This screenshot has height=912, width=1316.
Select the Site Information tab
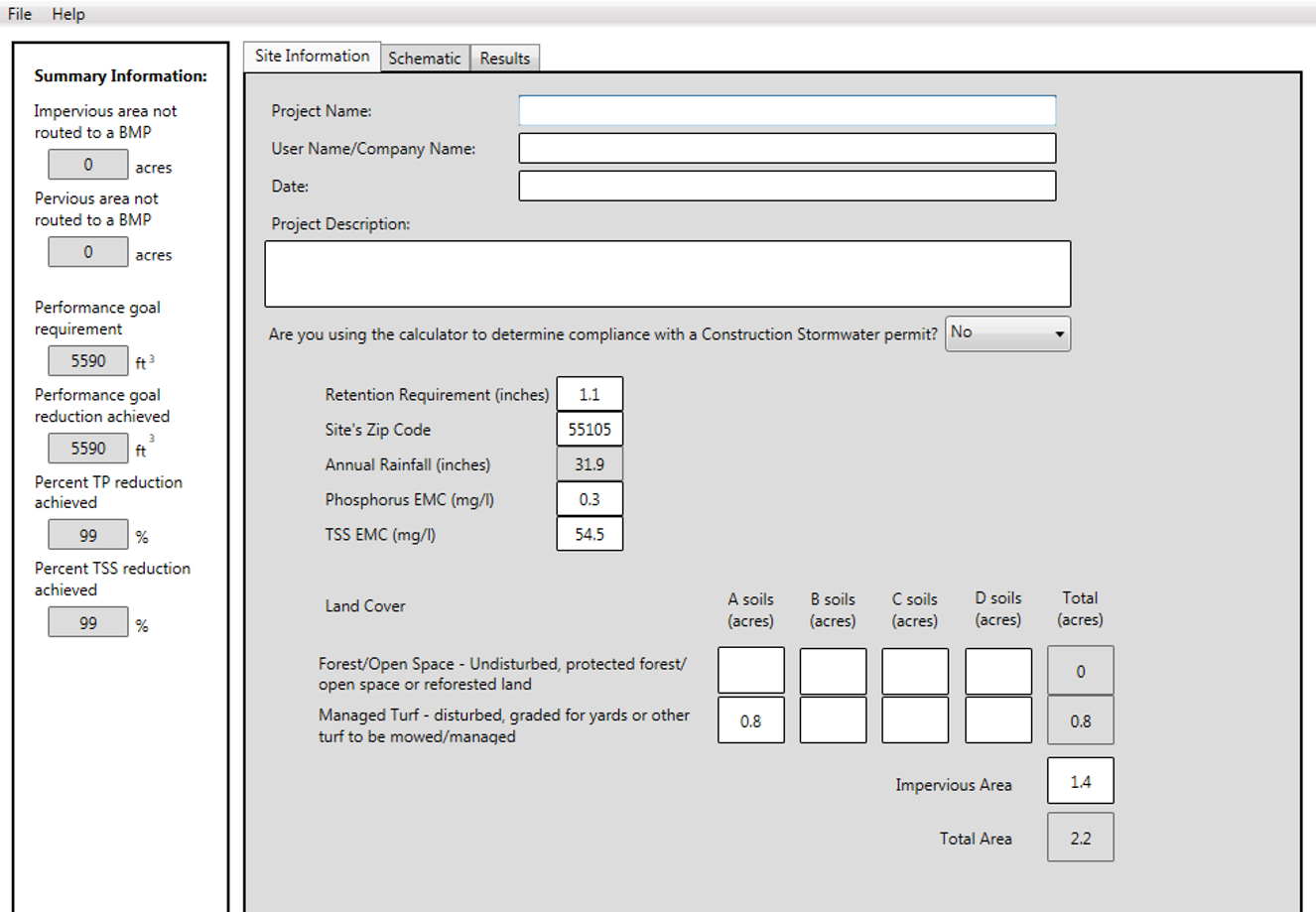pos(311,56)
